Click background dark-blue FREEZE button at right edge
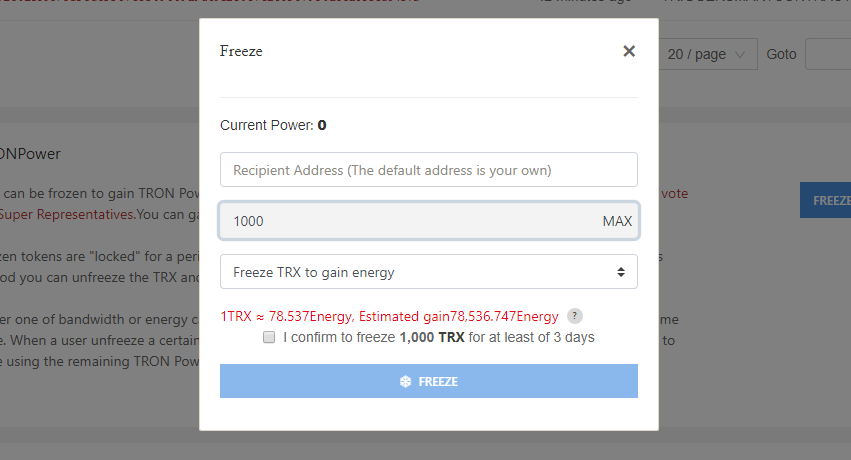This screenshot has width=851, height=460. coord(826,200)
